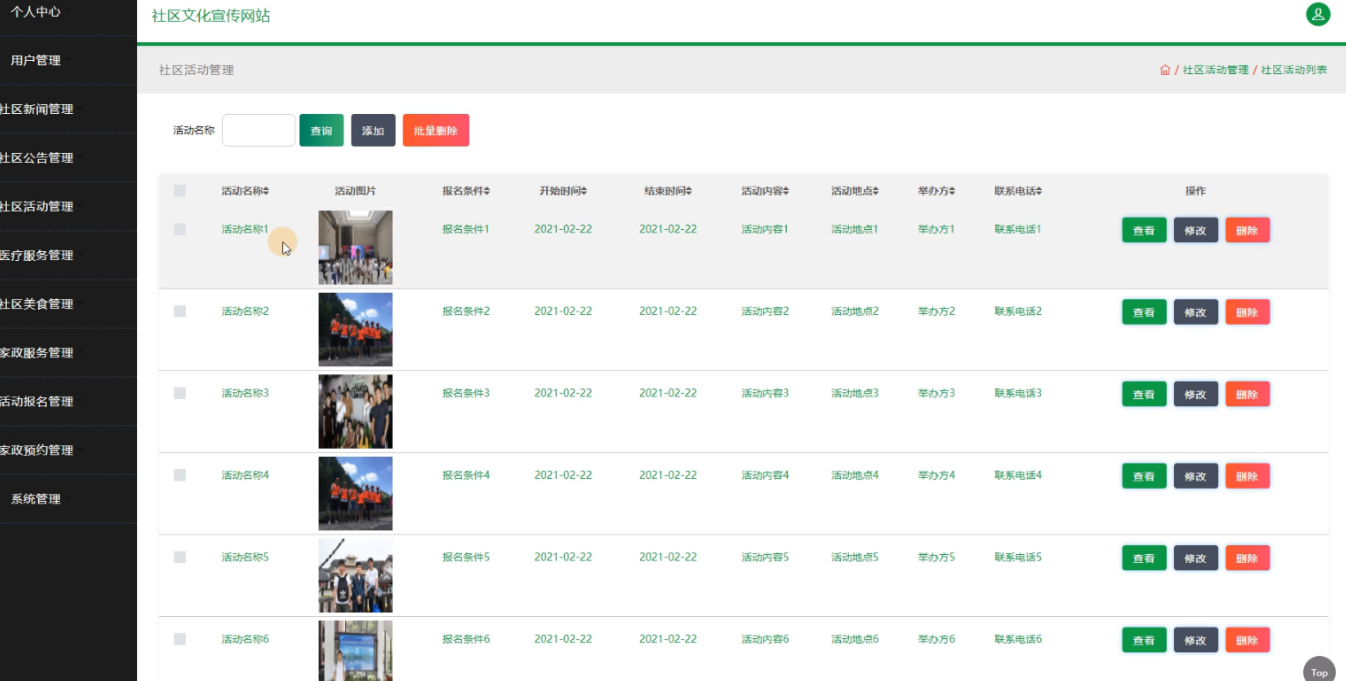
Task: Check the box for 活动名称4 row
Action: (180, 475)
